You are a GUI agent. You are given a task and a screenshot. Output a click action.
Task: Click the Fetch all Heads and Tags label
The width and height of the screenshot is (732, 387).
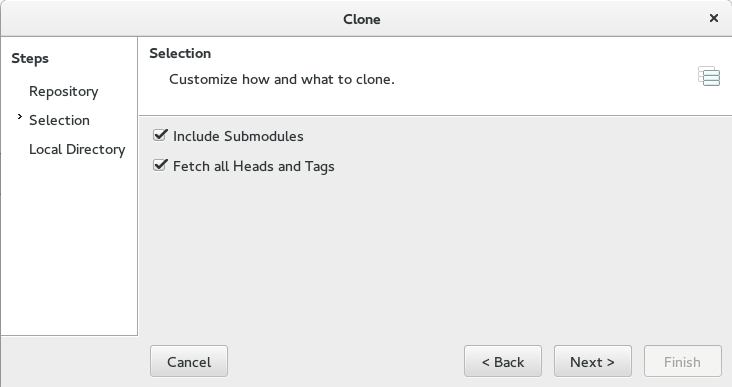click(x=253, y=167)
